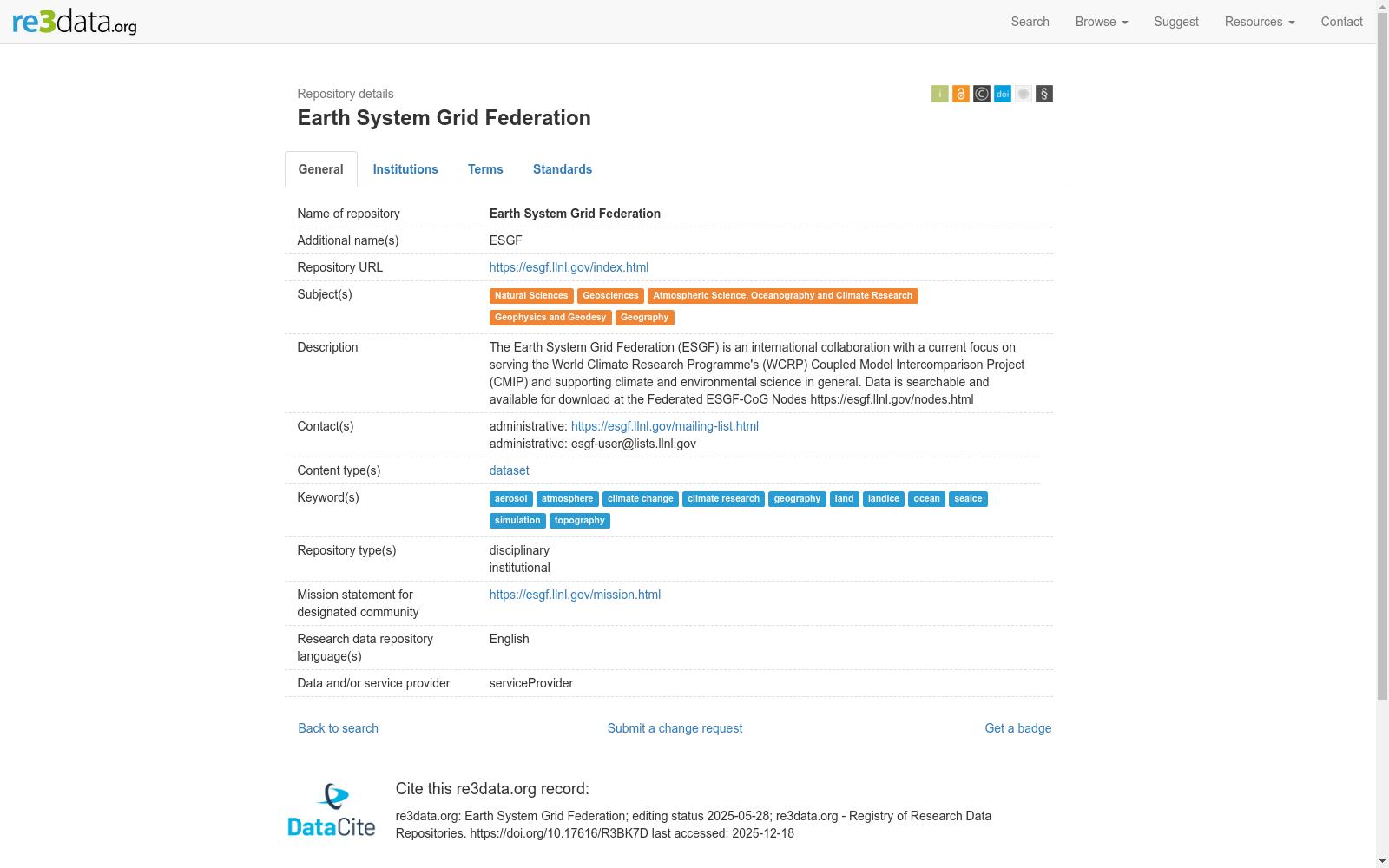Click the aerosol keyword tag
The width and height of the screenshot is (1389, 868).
pyautogui.click(x=511, y=499)
